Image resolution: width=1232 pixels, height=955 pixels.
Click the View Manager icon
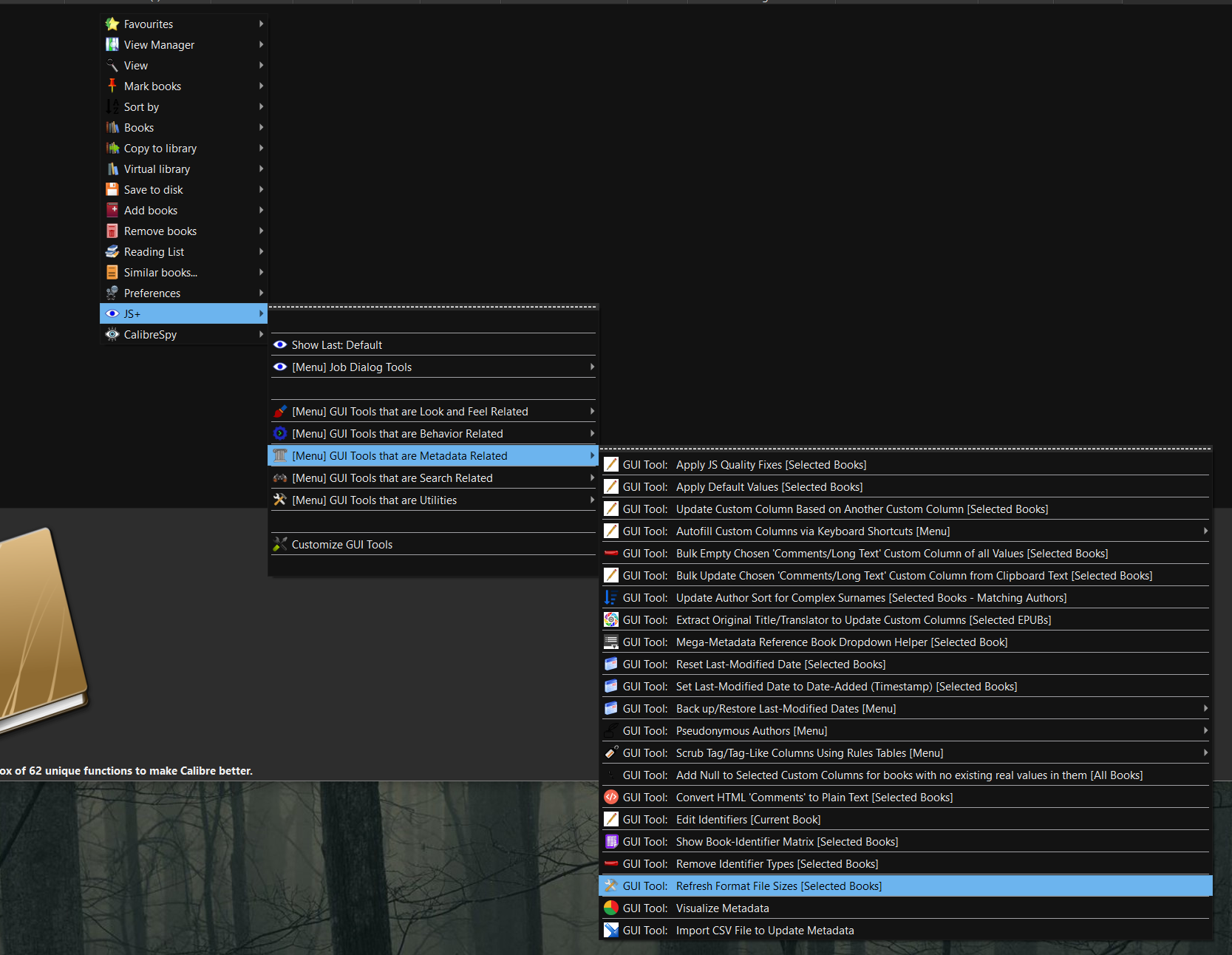112,45
